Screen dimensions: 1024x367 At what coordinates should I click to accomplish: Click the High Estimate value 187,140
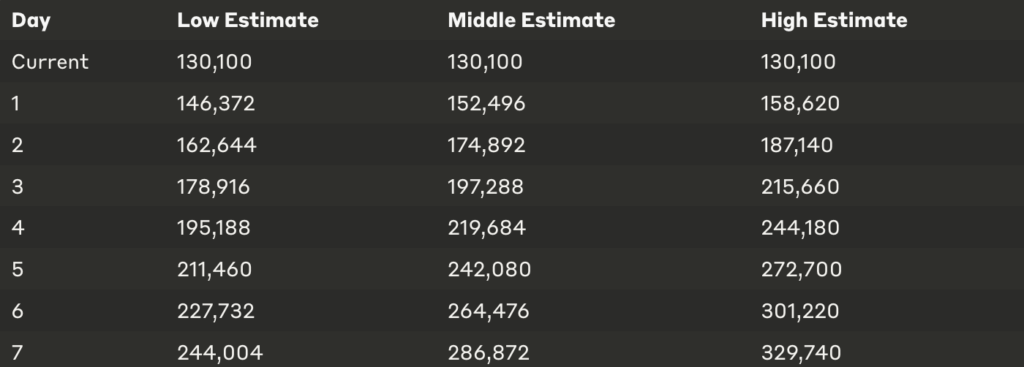pos(797,145)
